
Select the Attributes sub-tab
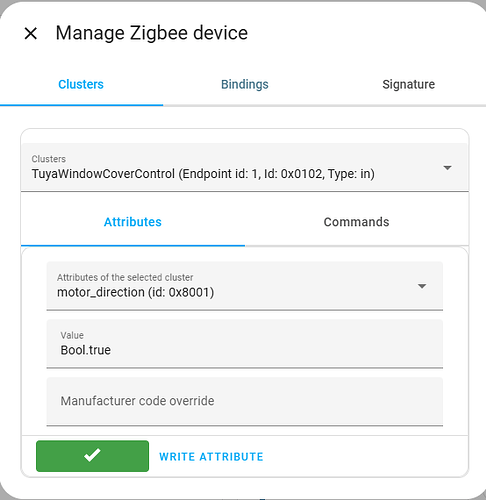click(133, 222)
